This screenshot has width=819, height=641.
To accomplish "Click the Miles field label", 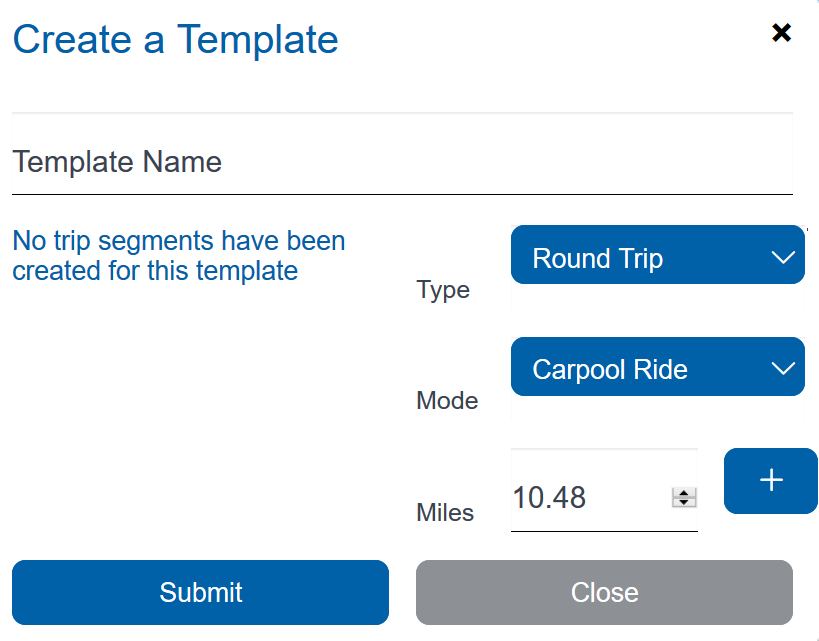I will [x=444, y=513].
